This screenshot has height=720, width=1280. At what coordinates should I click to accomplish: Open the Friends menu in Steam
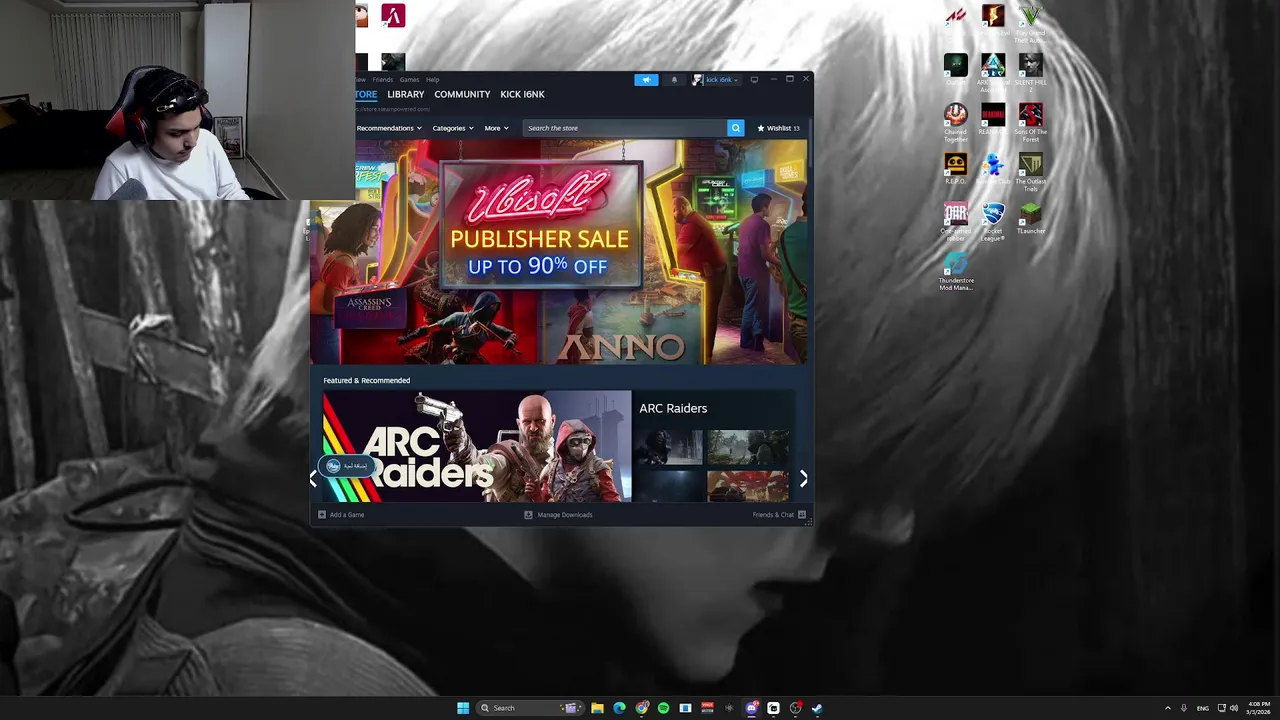point(382,80)
